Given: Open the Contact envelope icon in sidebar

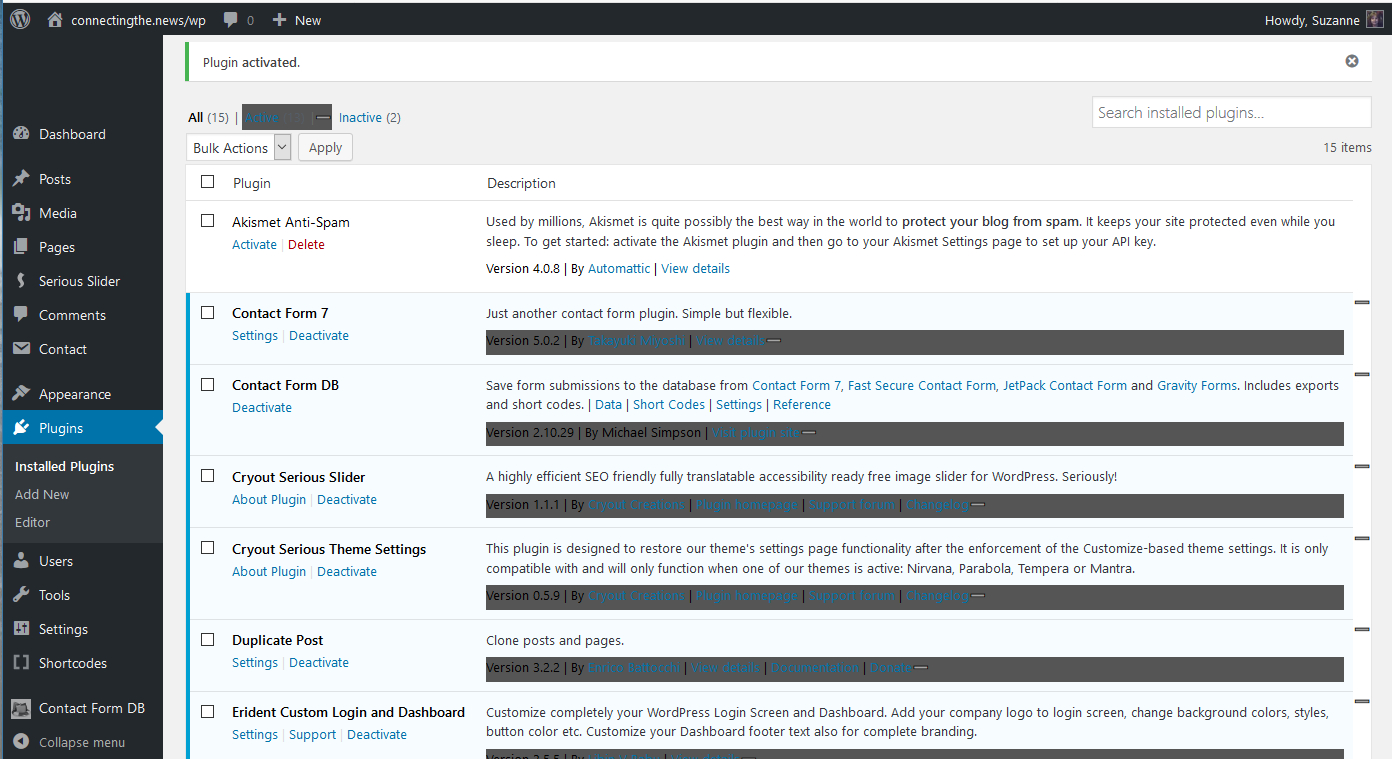Looking at the screenshot, I should pos(21,349).
